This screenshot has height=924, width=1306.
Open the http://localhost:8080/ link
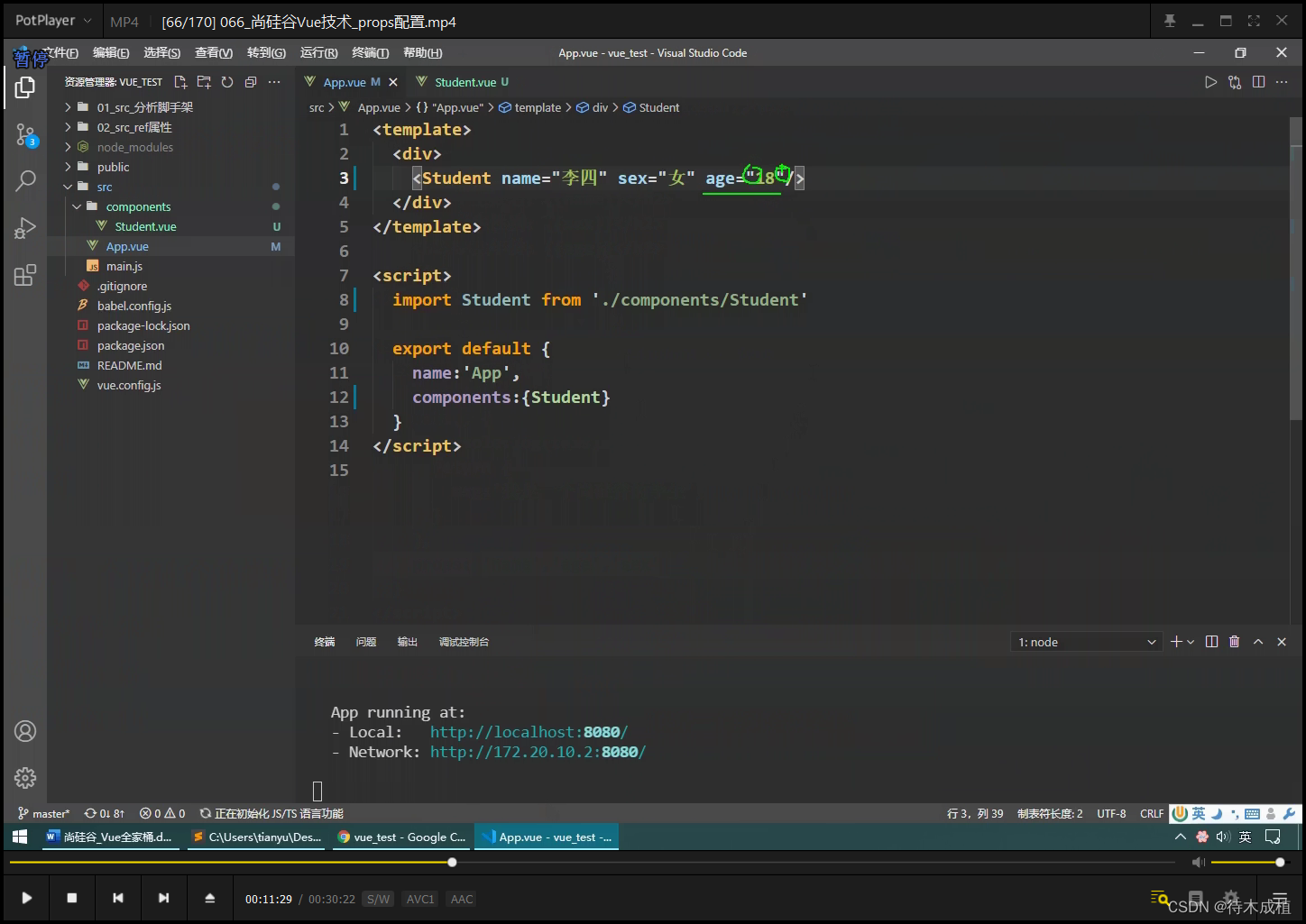(x=529, y=732)
